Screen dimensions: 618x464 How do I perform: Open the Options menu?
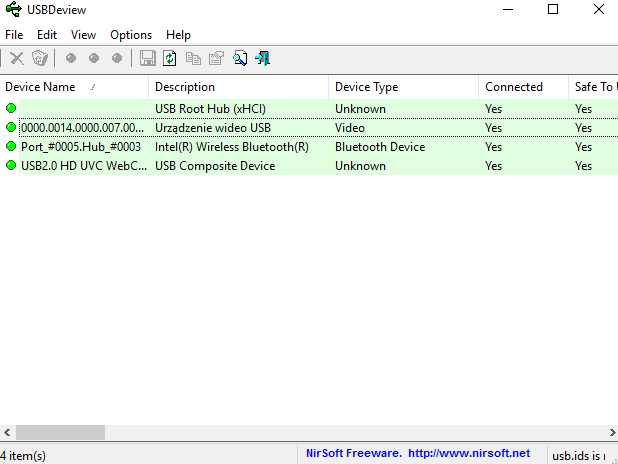pyautogui.click(x=131, y=35)
